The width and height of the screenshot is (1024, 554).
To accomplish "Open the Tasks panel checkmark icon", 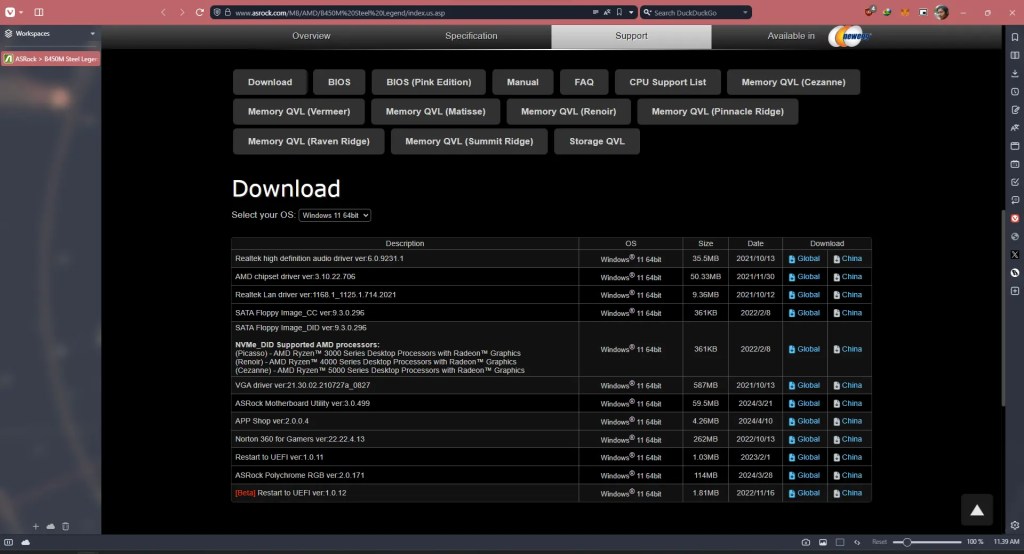I will [x=1014, y=182].
